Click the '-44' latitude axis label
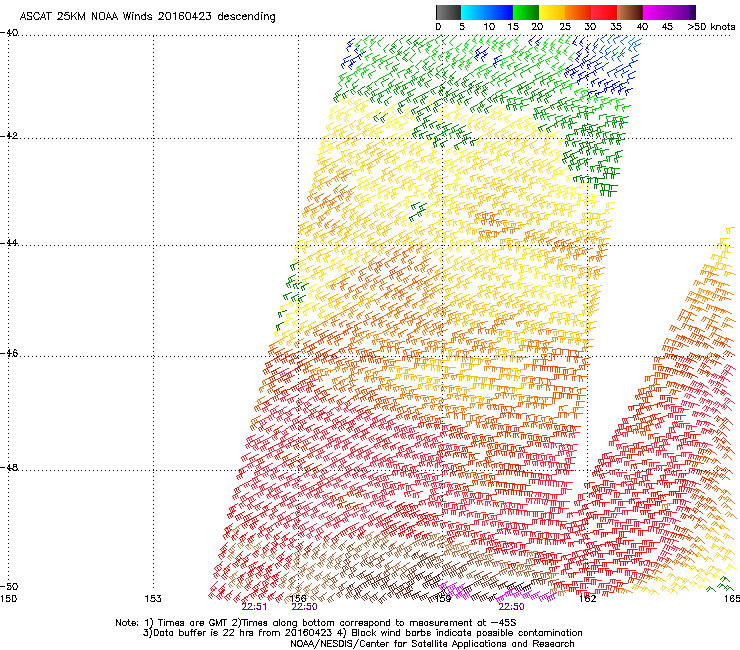 pos(9,243)
